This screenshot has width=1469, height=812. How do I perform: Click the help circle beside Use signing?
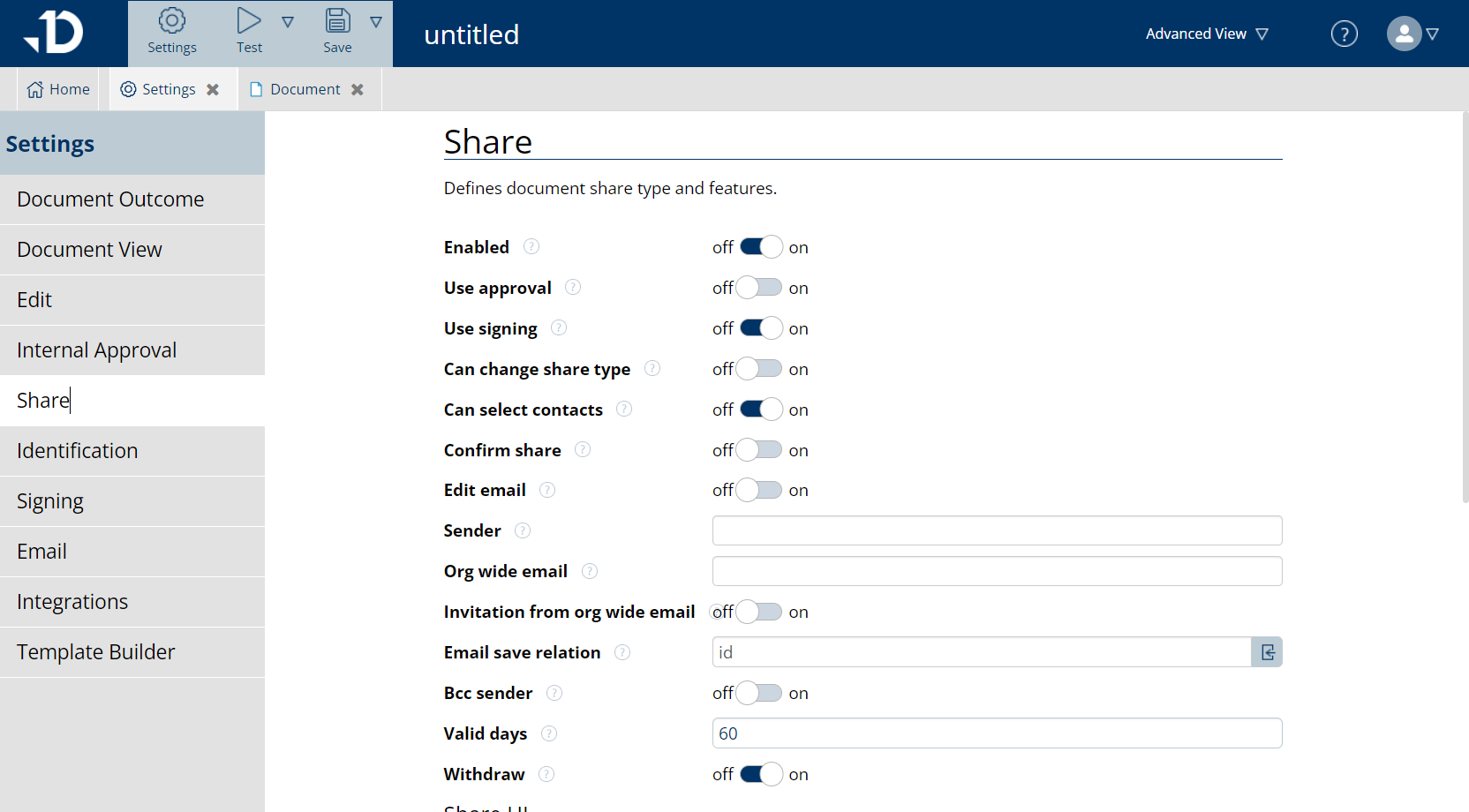(559, 327)
